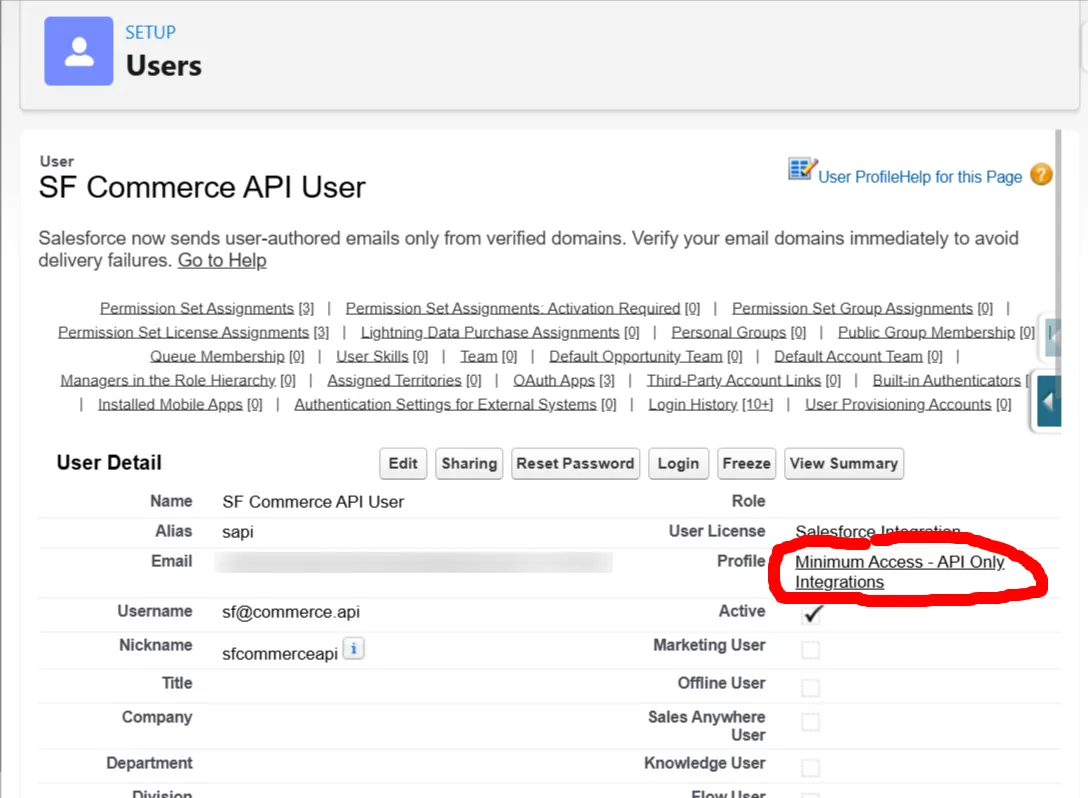Jump to Permission Set Group Assignments
Screen dimensions: 1088x798
point(862,308)
